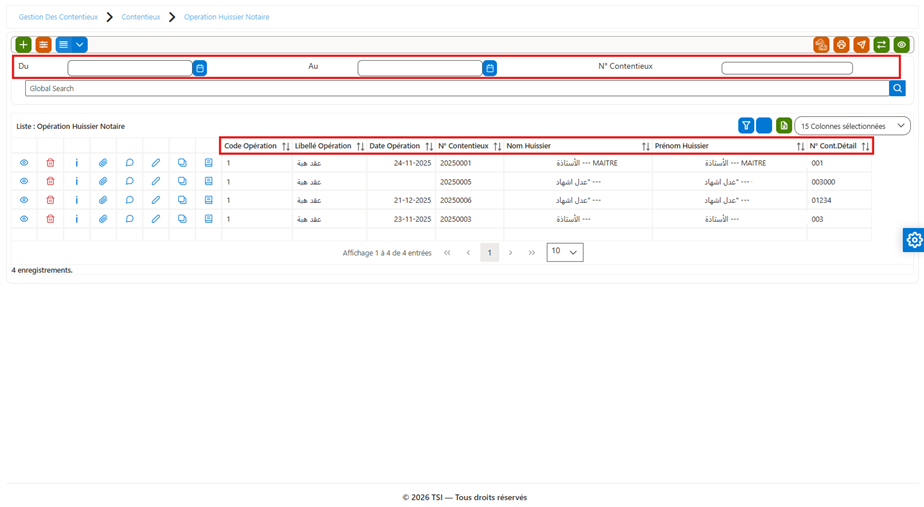The height and width of the screenshot is (507, 924).
Task: Sort by Code Opération column
Action: point(286,146)
